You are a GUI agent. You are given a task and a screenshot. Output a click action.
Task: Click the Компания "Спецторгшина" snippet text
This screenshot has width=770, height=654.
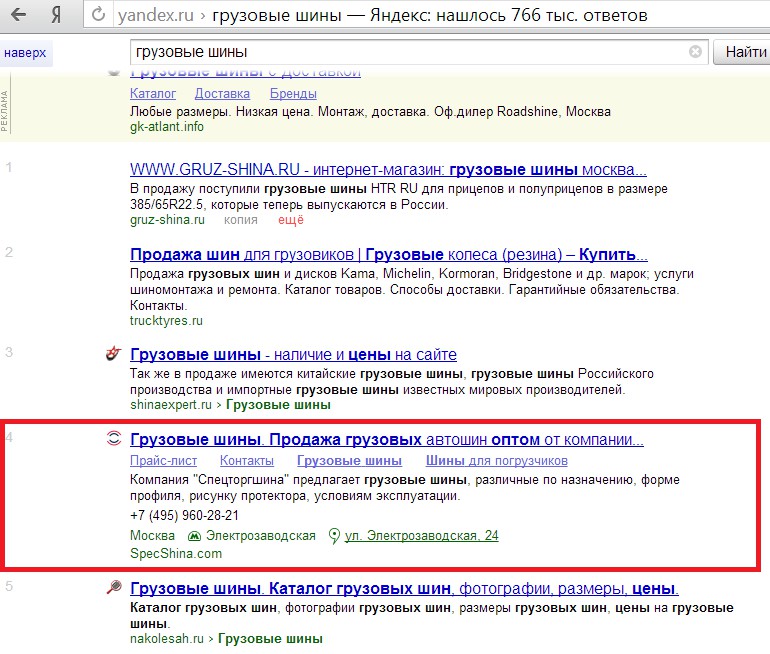click(405, 488)
